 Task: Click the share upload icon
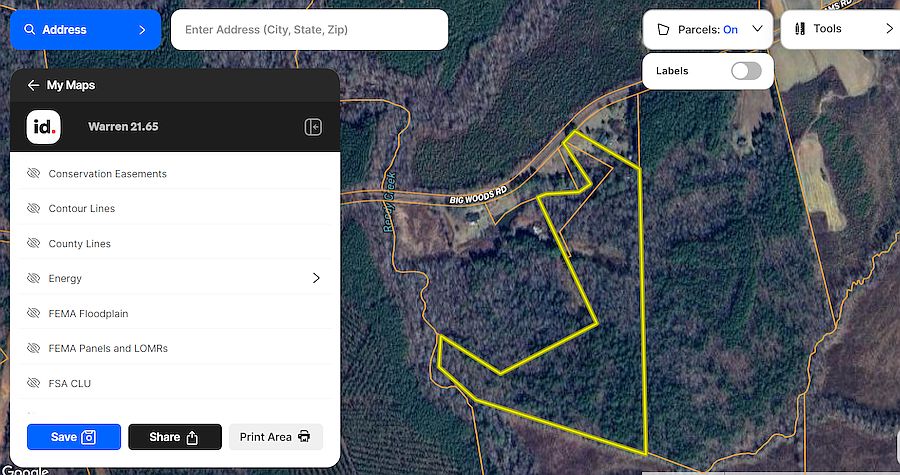(192, 438)
